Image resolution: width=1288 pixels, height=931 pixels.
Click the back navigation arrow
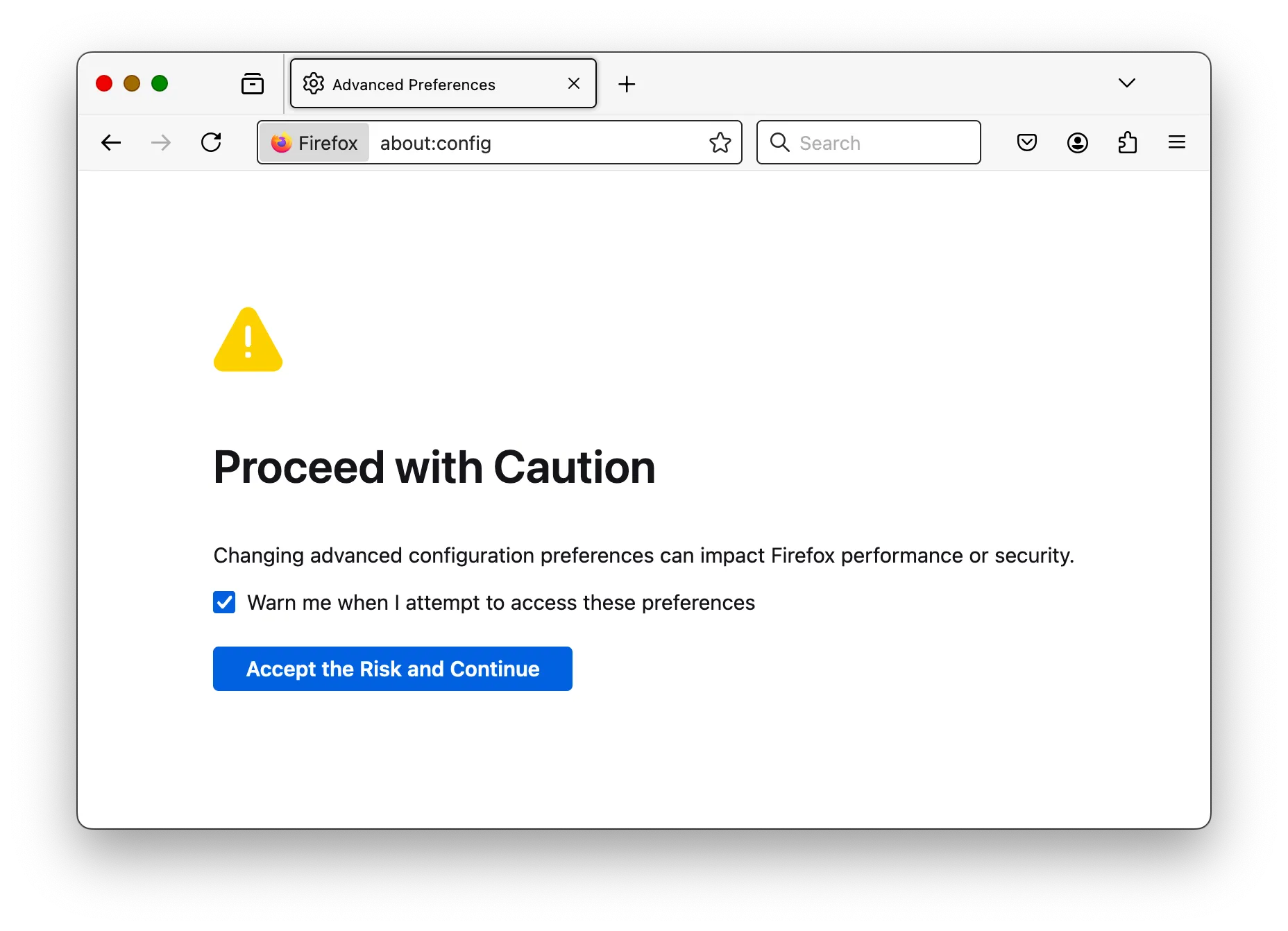(x=111, y=142)
